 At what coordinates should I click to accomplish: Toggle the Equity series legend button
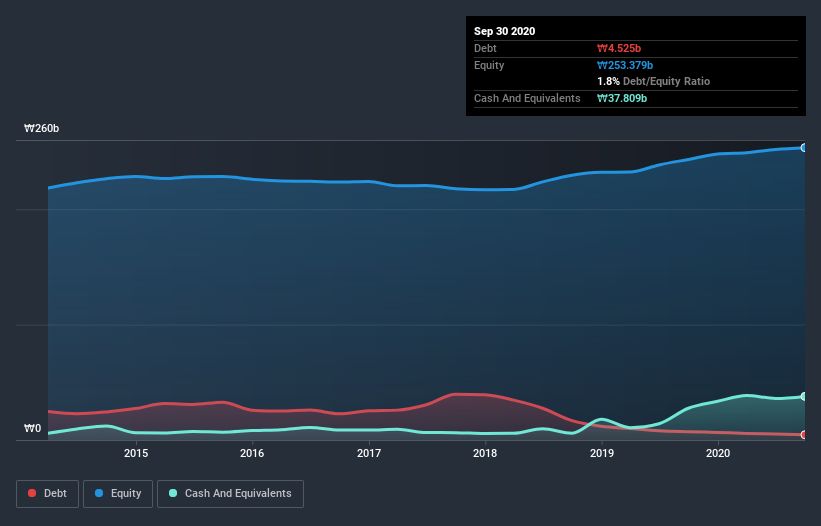tap(118, 494)
